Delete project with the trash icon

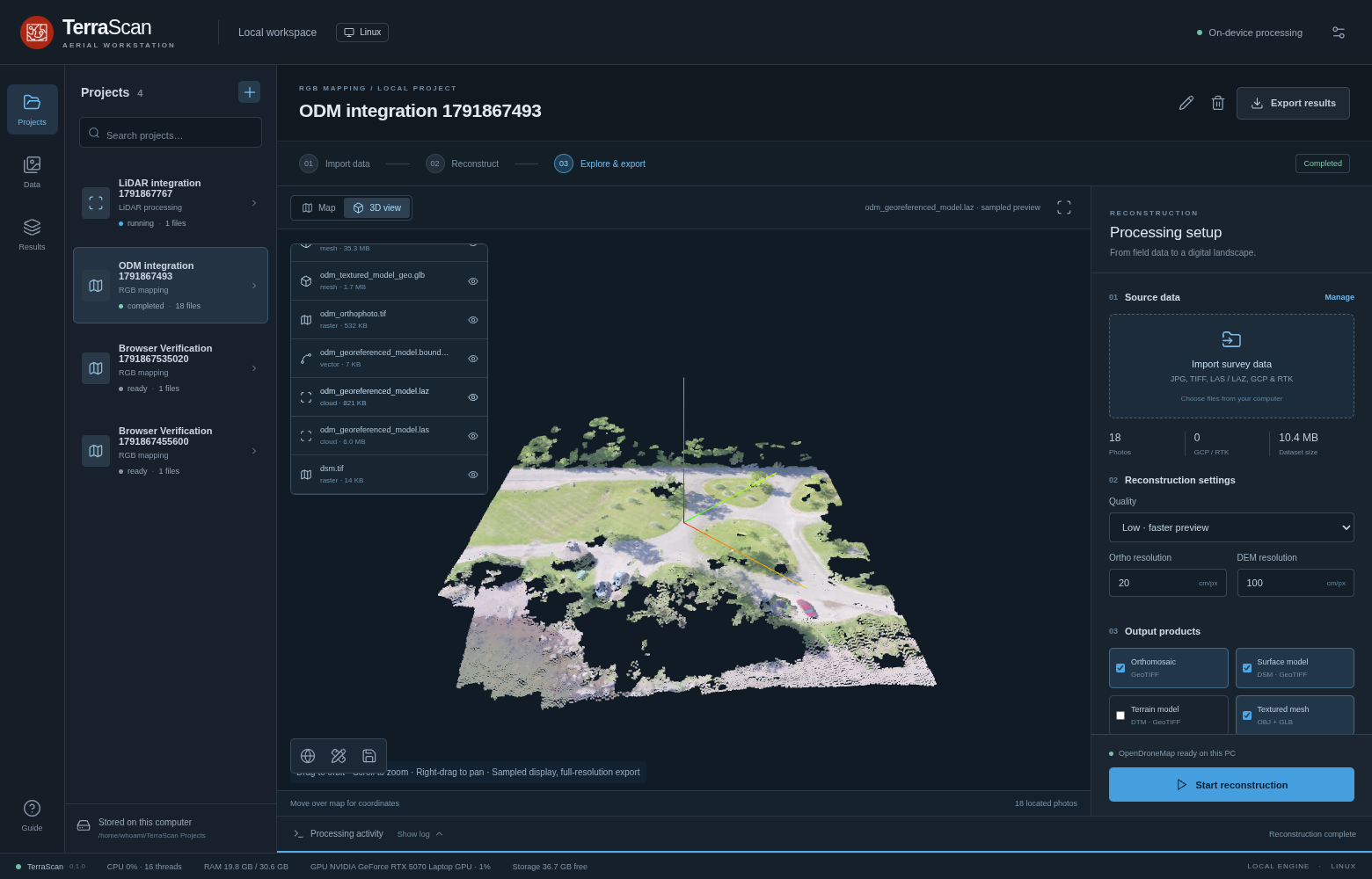pos(1218,103)
